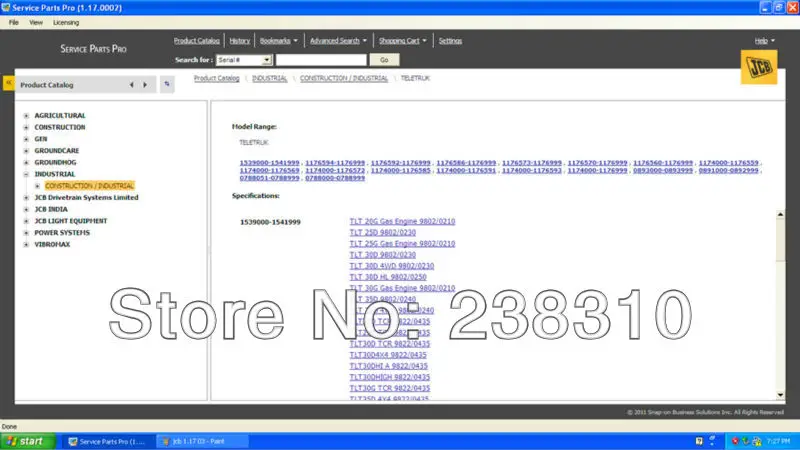This screenshot has height=450, width=800.
Task: Open the Help dropdown
Action: (x=764, y=41)
